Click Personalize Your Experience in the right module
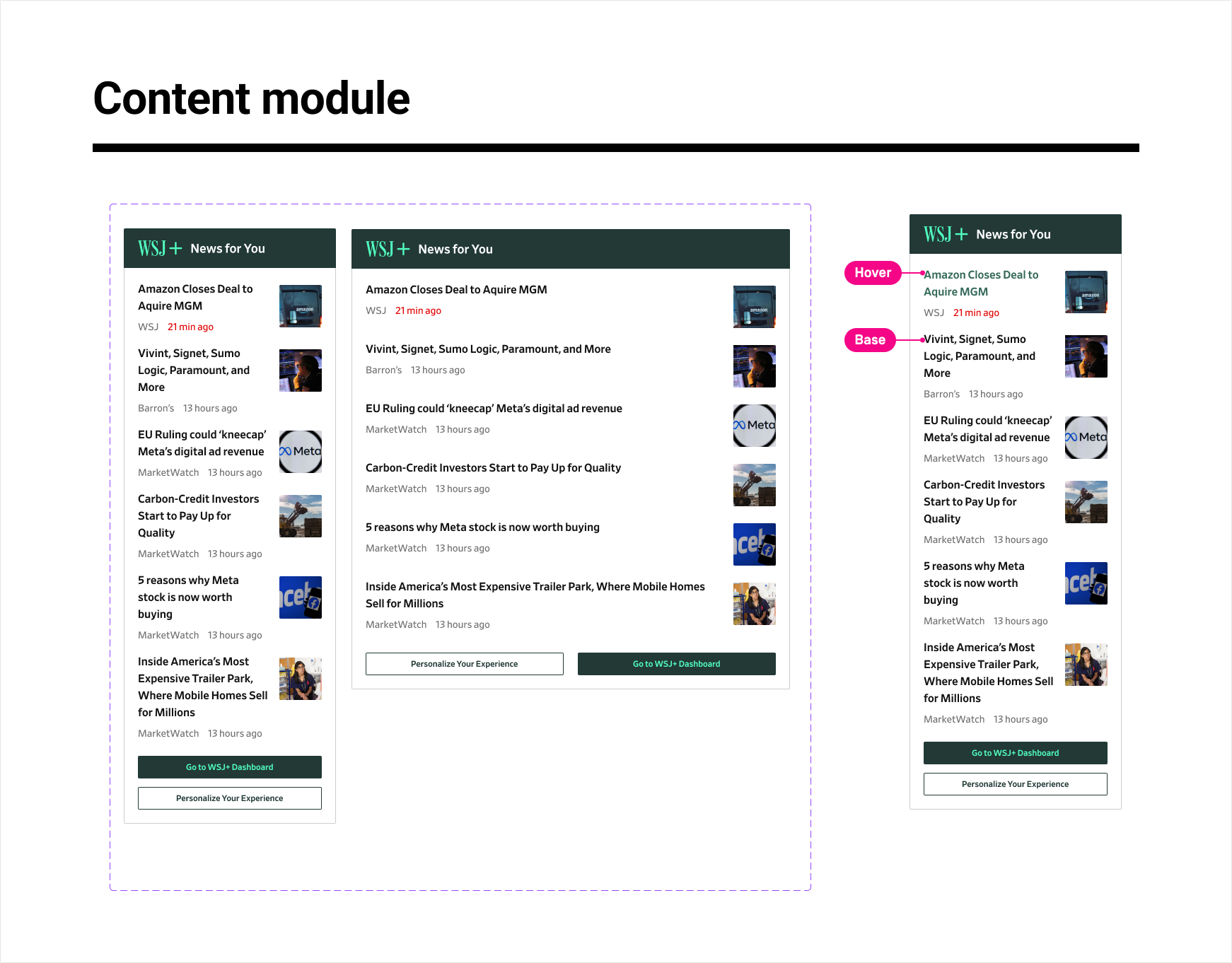The width and height of the screenshot is (1232, 963). pos(1015,783)
